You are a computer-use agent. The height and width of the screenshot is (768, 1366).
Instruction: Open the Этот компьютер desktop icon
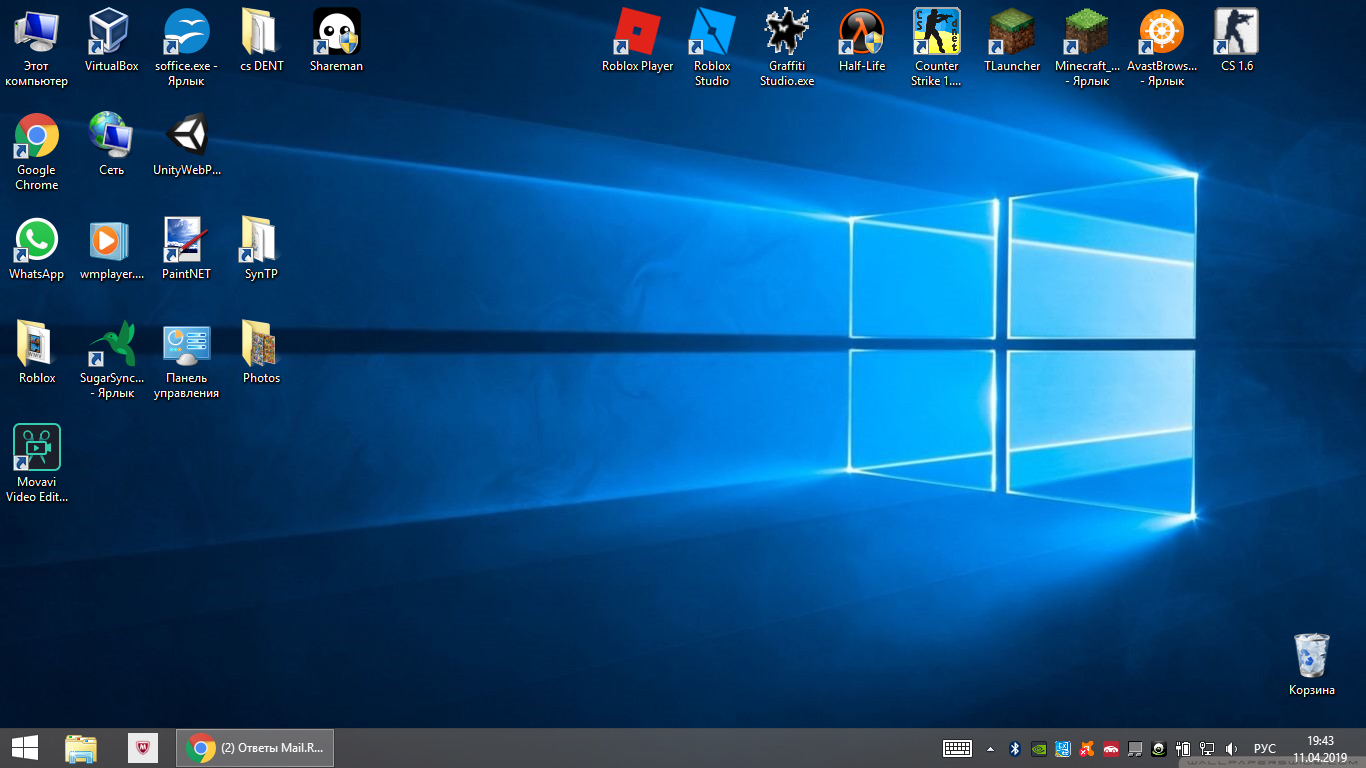tap(36, 47)
